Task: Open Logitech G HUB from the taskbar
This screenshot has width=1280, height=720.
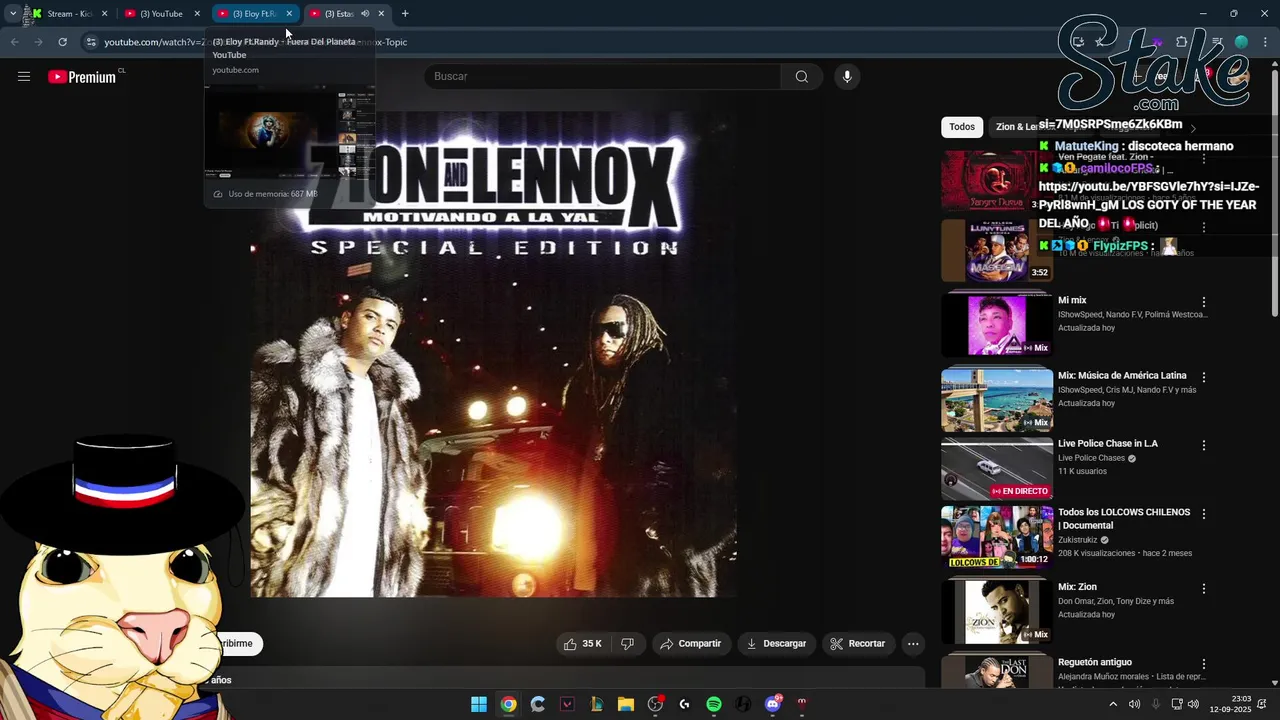Action: click(685, 704)
